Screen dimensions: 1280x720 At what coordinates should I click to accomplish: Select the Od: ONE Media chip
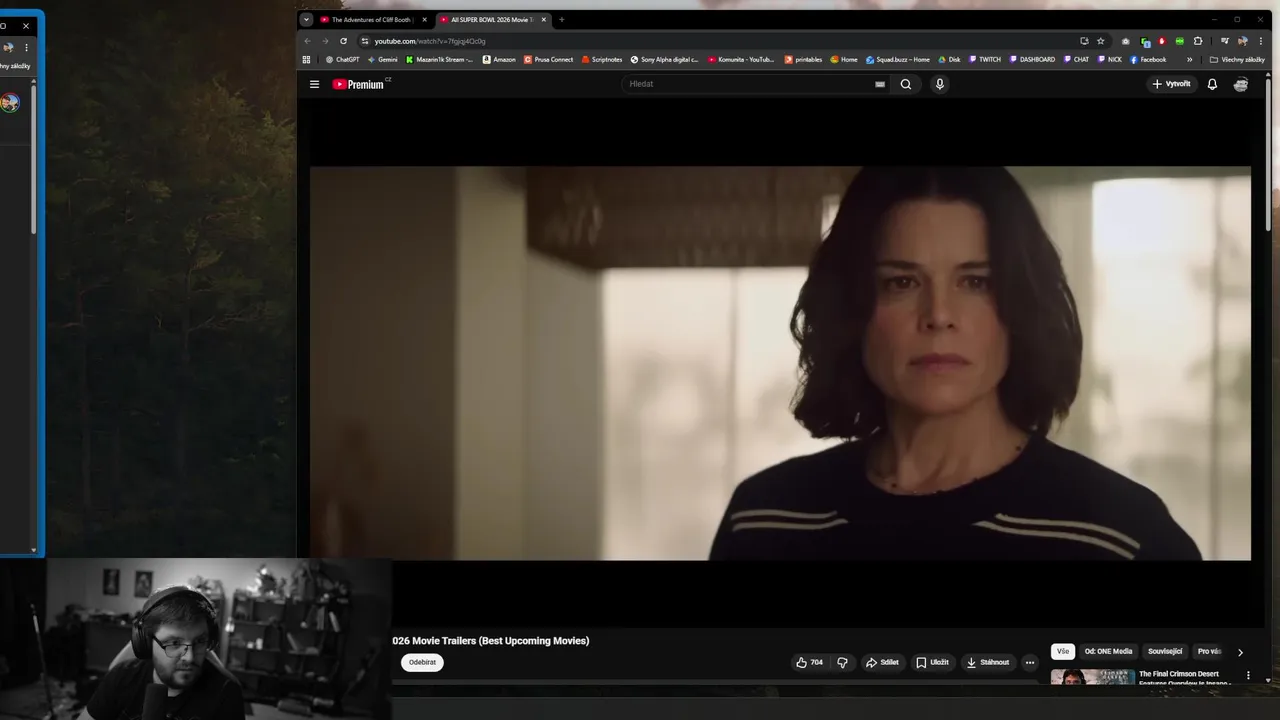[x=1108, y=651]
